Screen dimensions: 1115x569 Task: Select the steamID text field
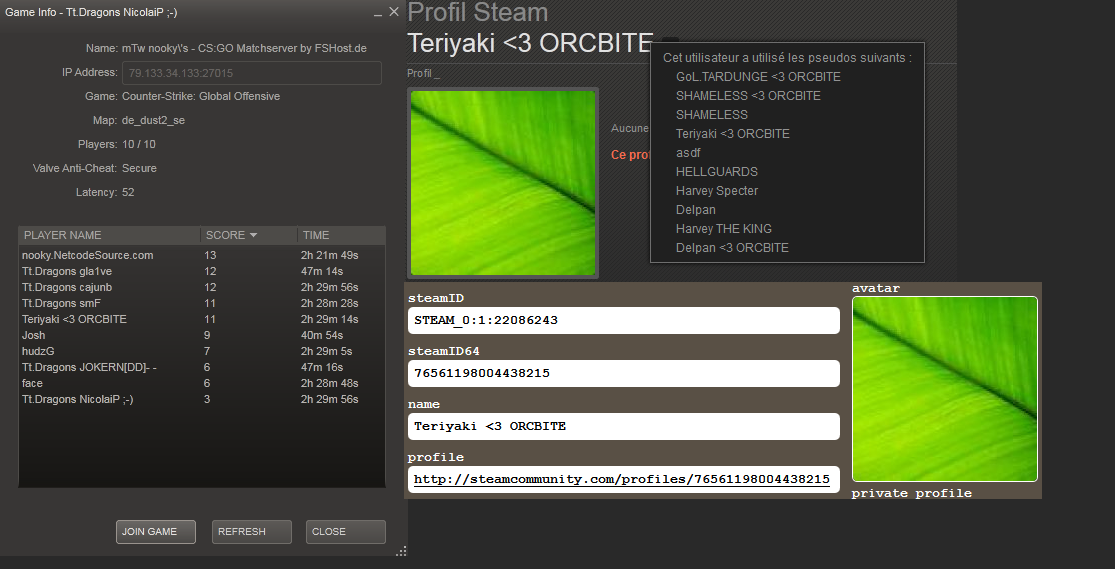(624, 320)
